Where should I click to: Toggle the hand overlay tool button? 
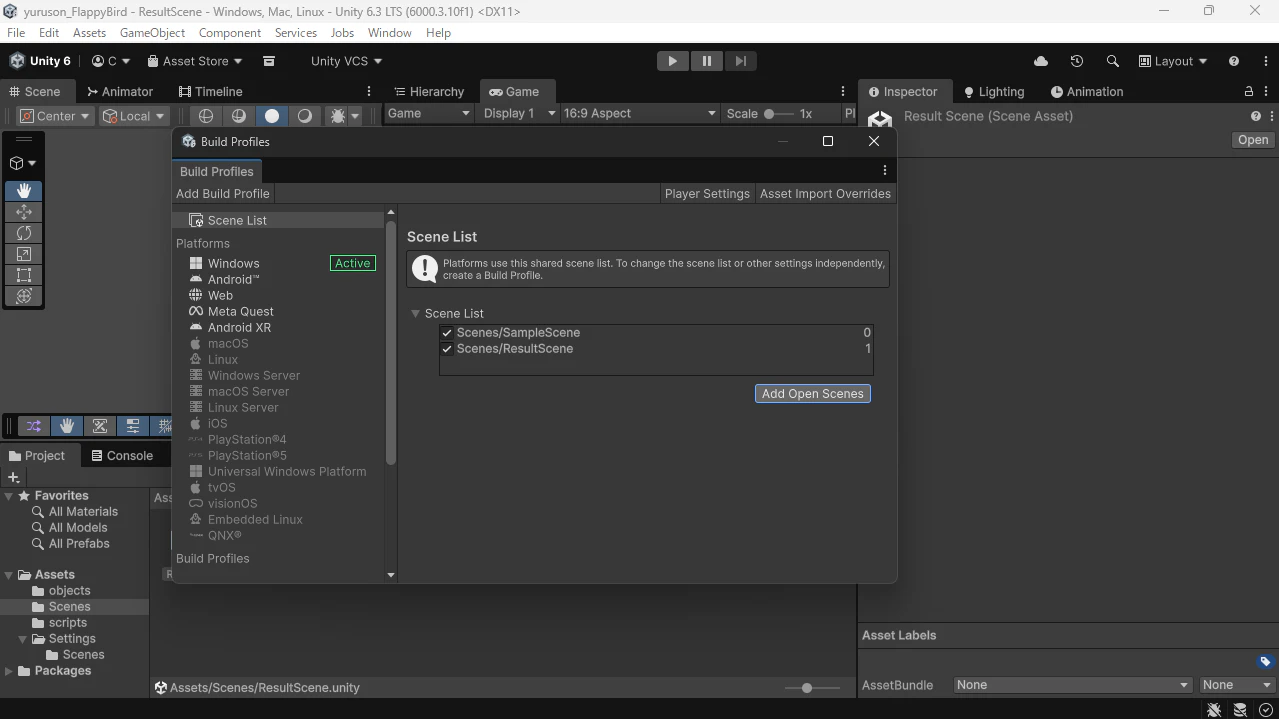(x=67, y=426)
